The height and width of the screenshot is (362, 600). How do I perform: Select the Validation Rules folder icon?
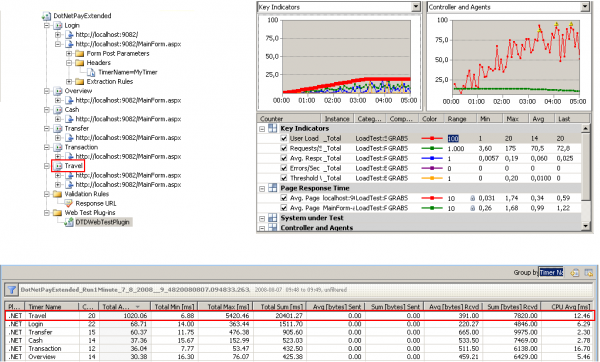point(57,194)
